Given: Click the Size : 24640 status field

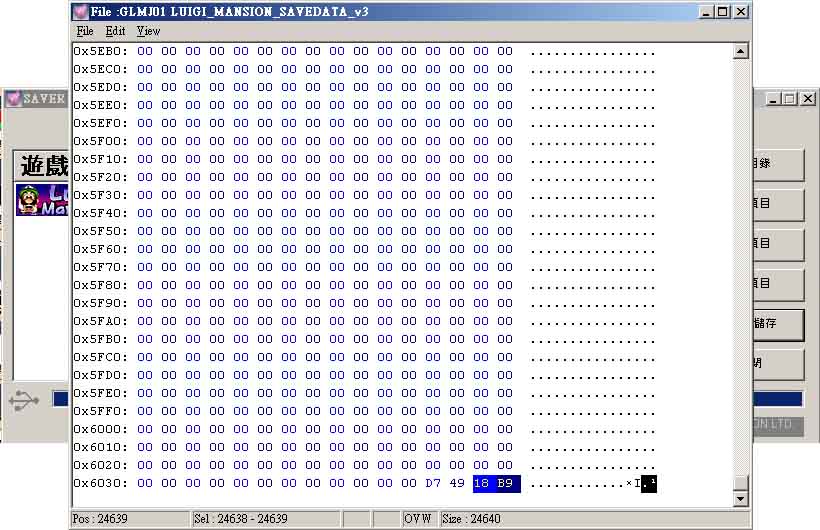Looking at the screenshot, I should (595, 519).
